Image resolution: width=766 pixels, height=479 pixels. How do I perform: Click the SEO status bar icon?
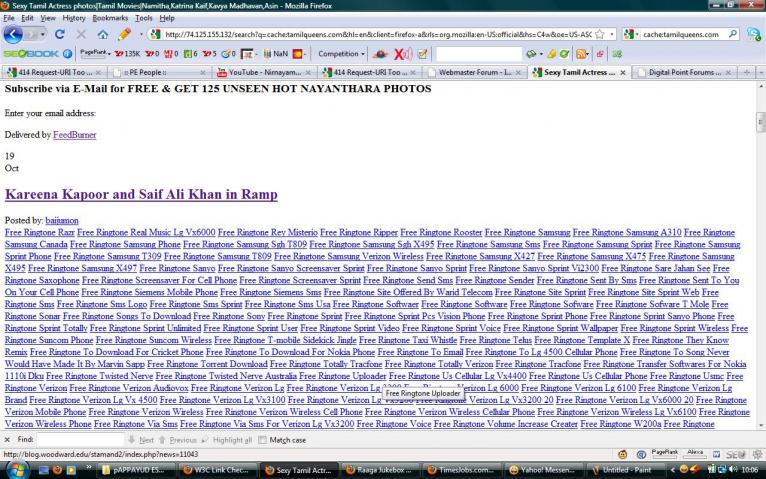(735, 455)
